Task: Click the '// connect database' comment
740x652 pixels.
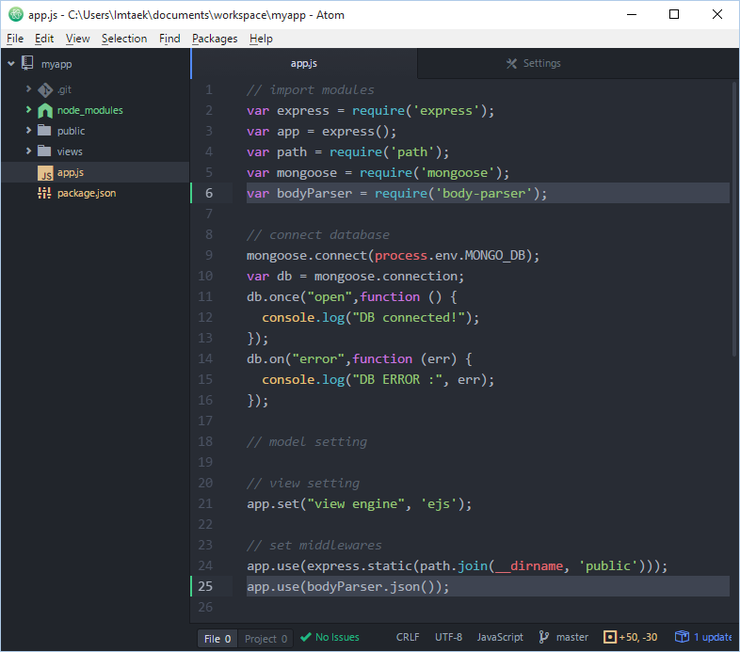Action: pos(318,234)
